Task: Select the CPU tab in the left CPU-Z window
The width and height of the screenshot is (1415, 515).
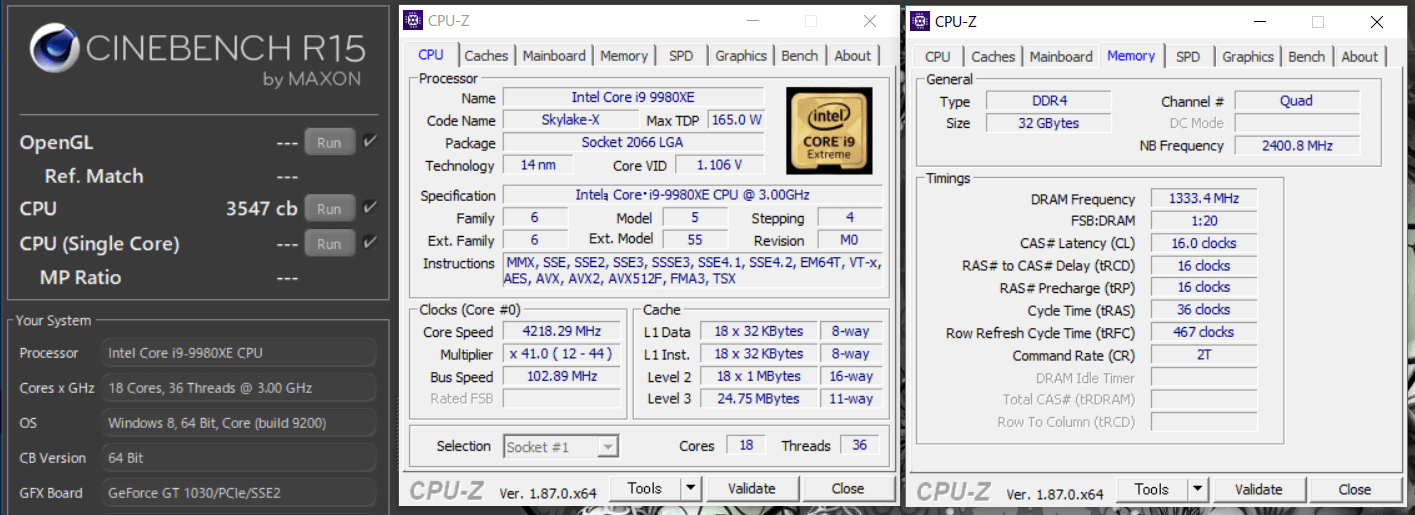Action: (x=431, y=54)
